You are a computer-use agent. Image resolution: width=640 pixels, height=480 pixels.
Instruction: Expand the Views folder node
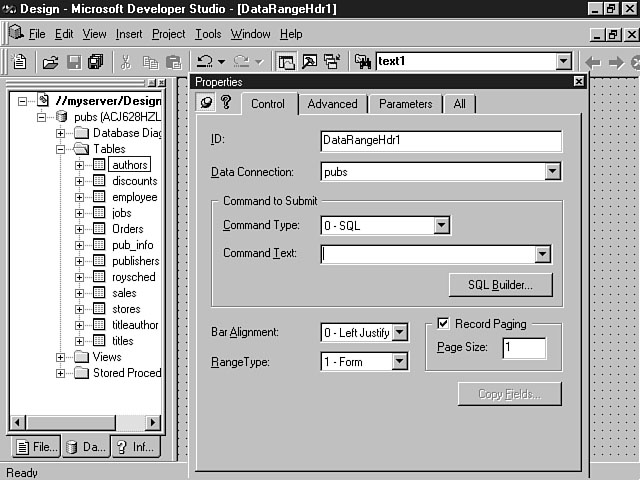(x=62, y=357)
